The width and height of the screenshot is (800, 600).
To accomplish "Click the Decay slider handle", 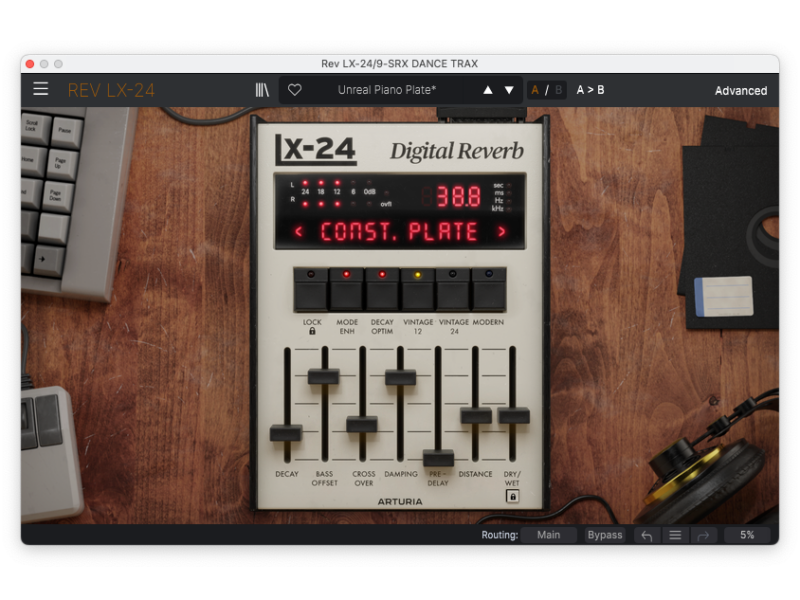I will 286,432.
